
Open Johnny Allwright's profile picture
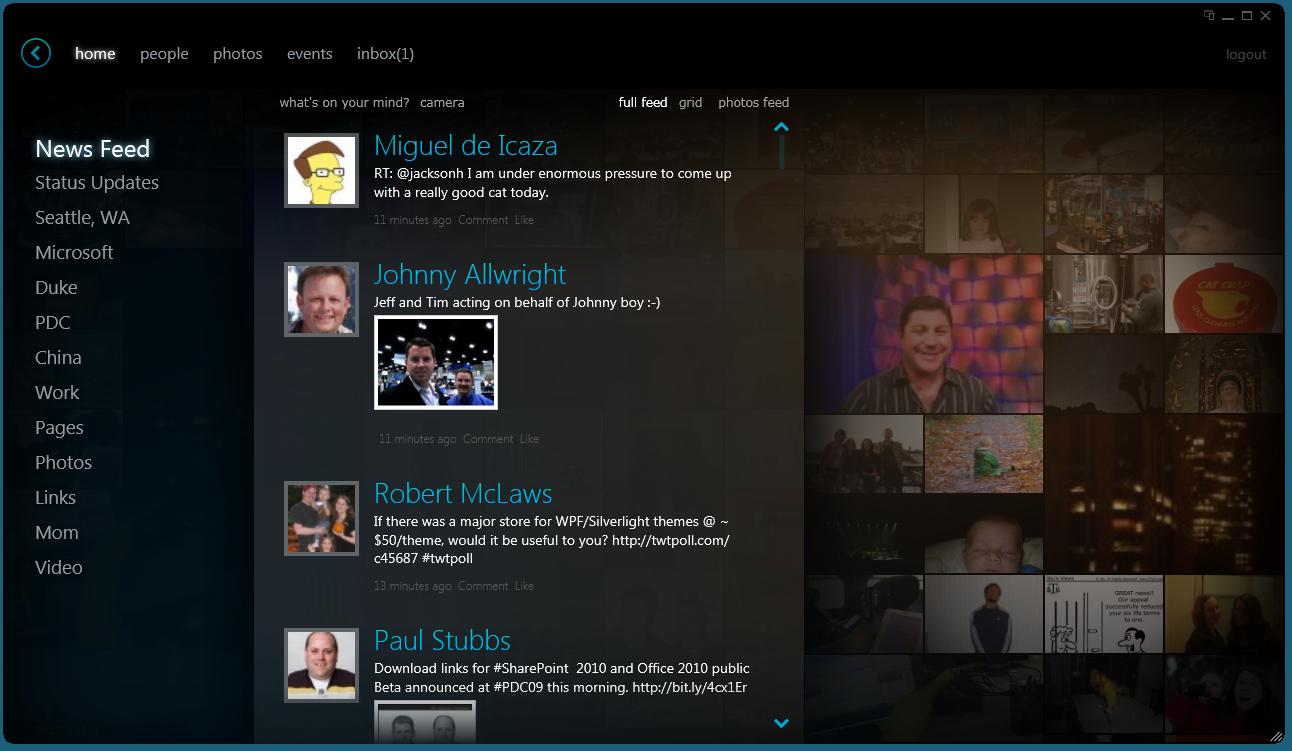321,300
